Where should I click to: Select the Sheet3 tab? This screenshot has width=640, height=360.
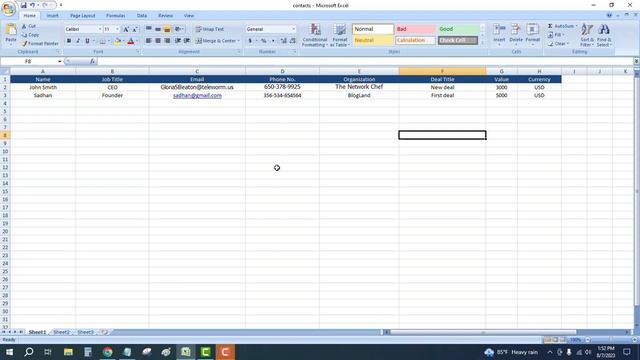(x=85, y=332)
